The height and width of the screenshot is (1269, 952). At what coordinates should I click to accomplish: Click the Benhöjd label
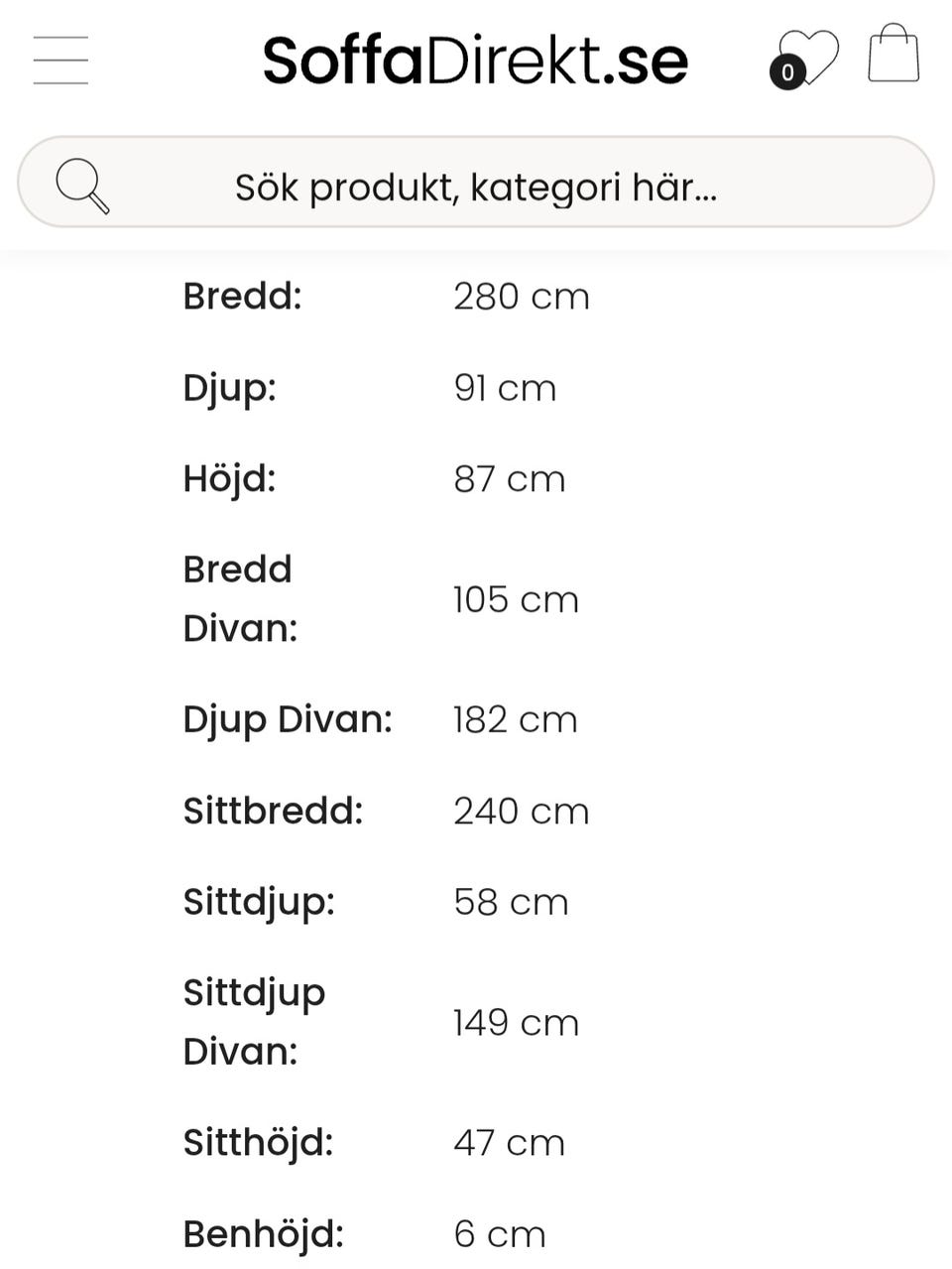click(263, 1234)
